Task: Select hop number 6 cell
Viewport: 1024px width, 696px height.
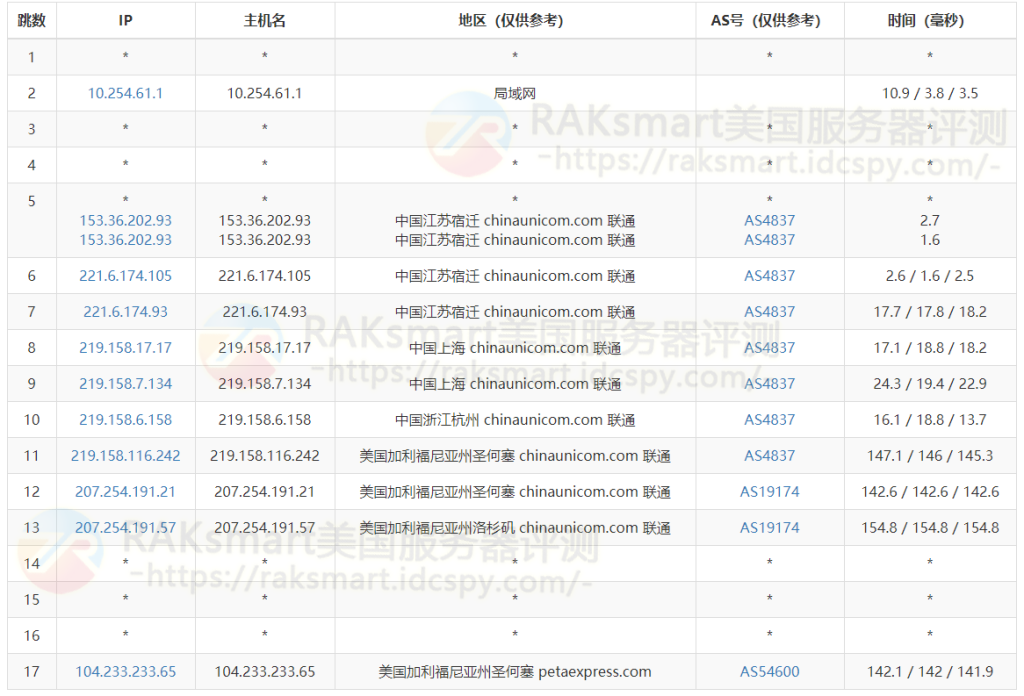Action: (x=31, y=276)
